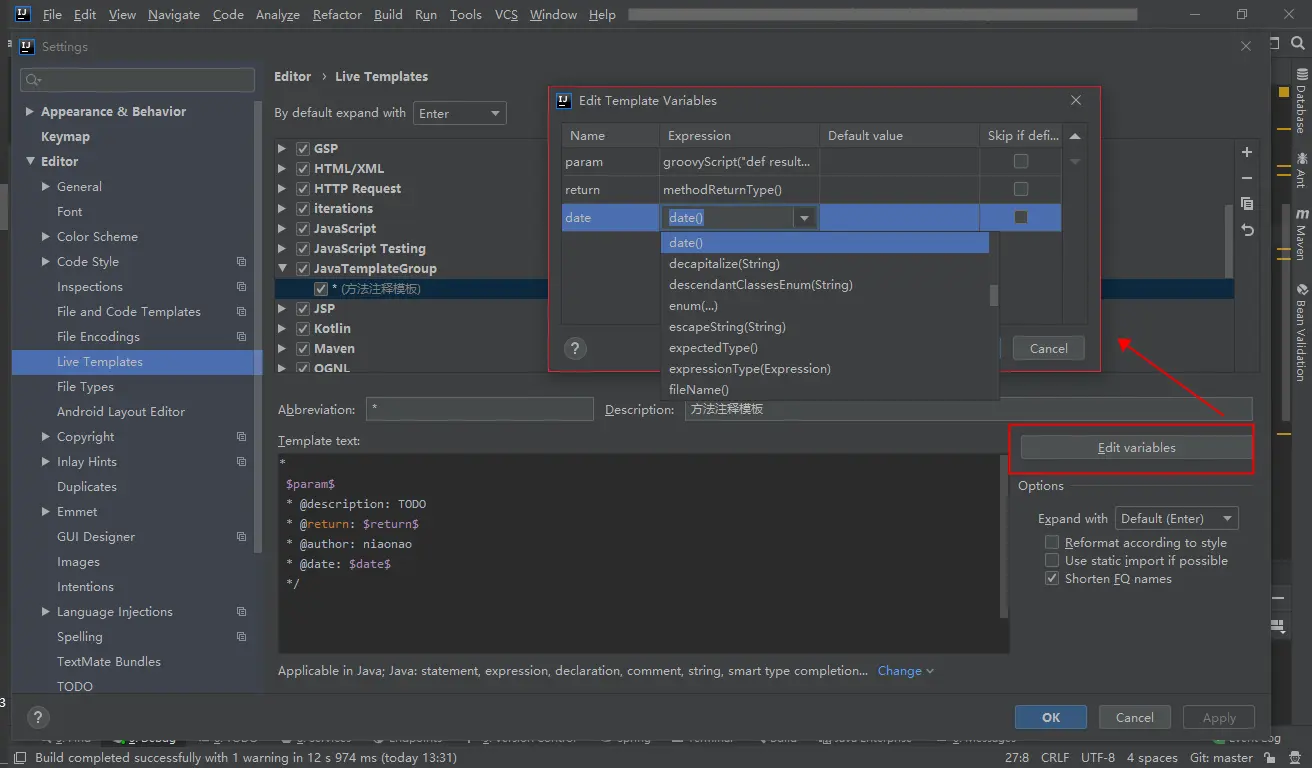Check Skip if defined for param row
The image size is (1312, 768).
click(x=1021, y=161)
